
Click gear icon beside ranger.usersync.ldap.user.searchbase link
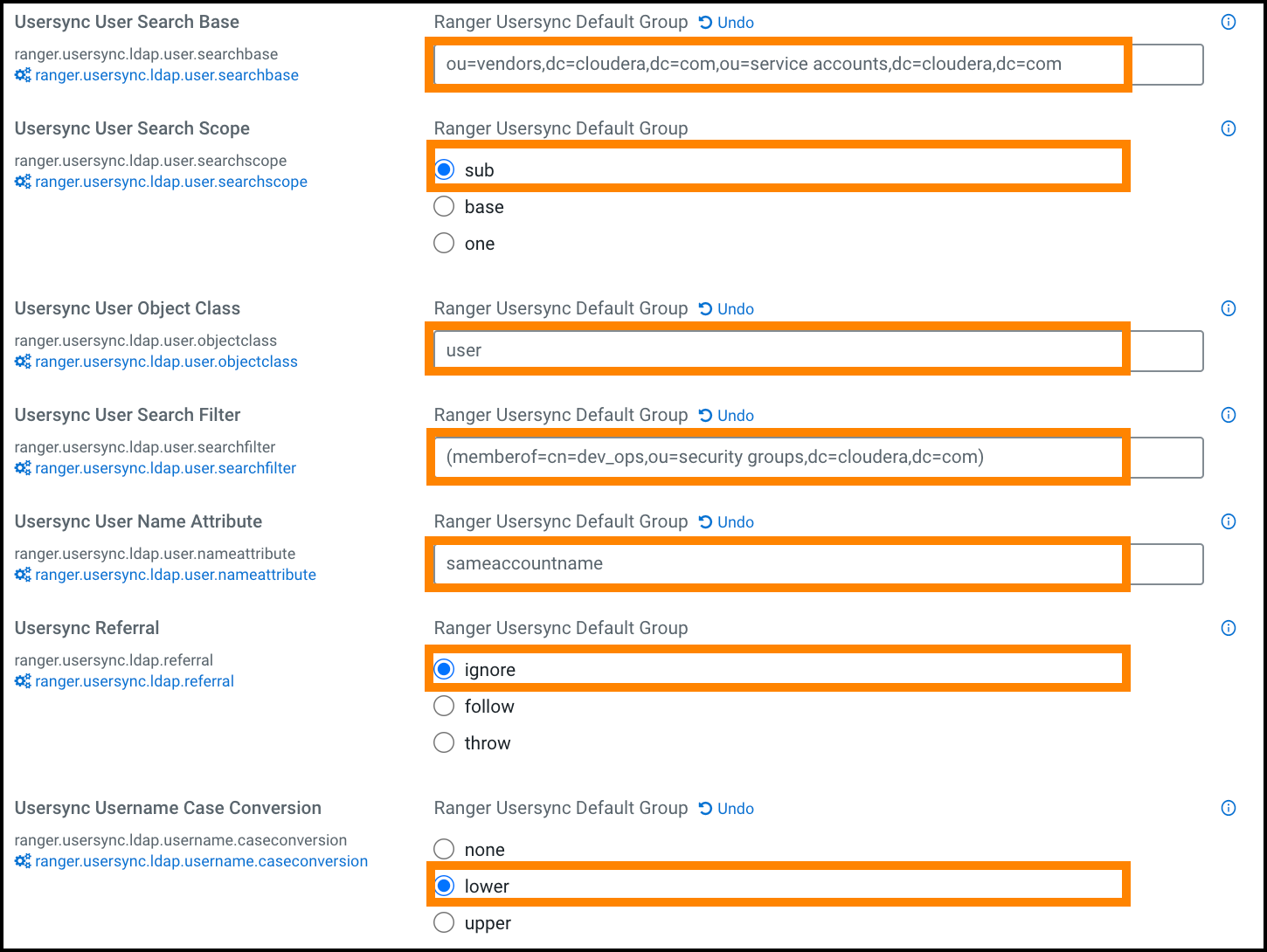23,76
